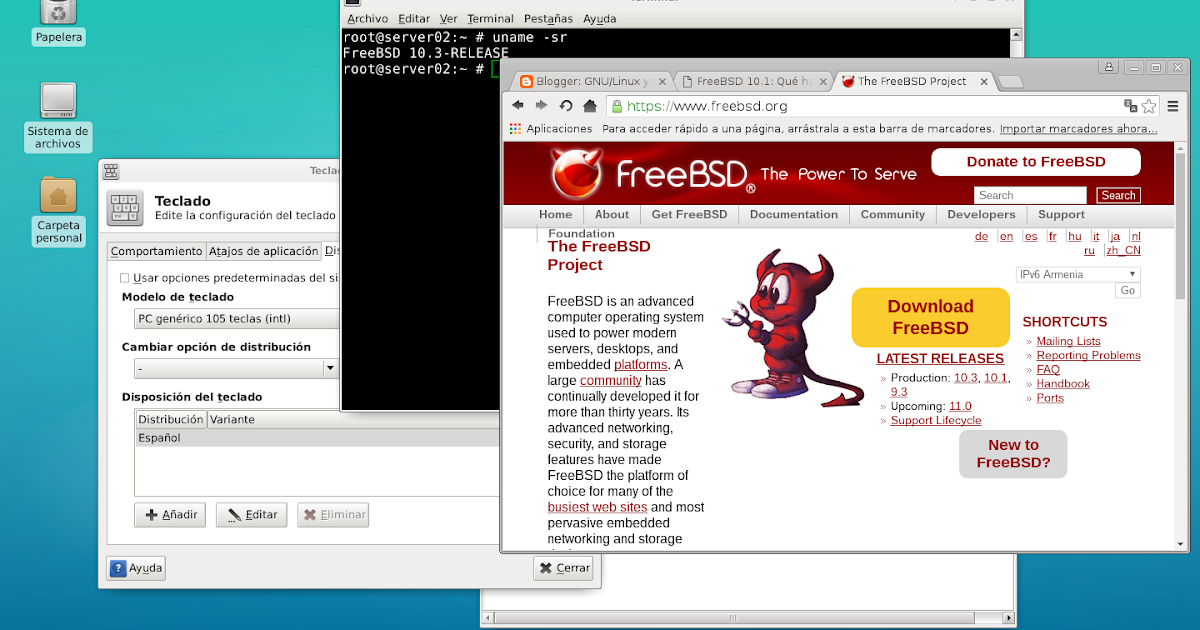Open the Community nav item
This screenshot has height=630, width=1200.
click(x=893, y=214)
